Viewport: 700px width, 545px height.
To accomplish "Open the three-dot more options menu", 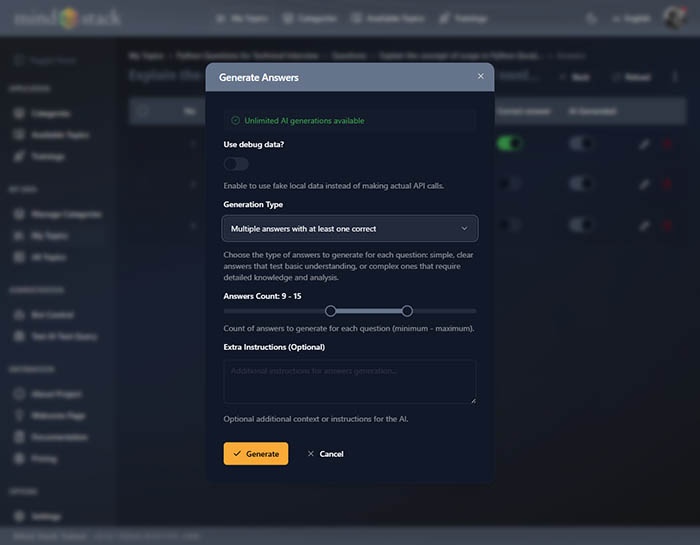I will [675, 77].
